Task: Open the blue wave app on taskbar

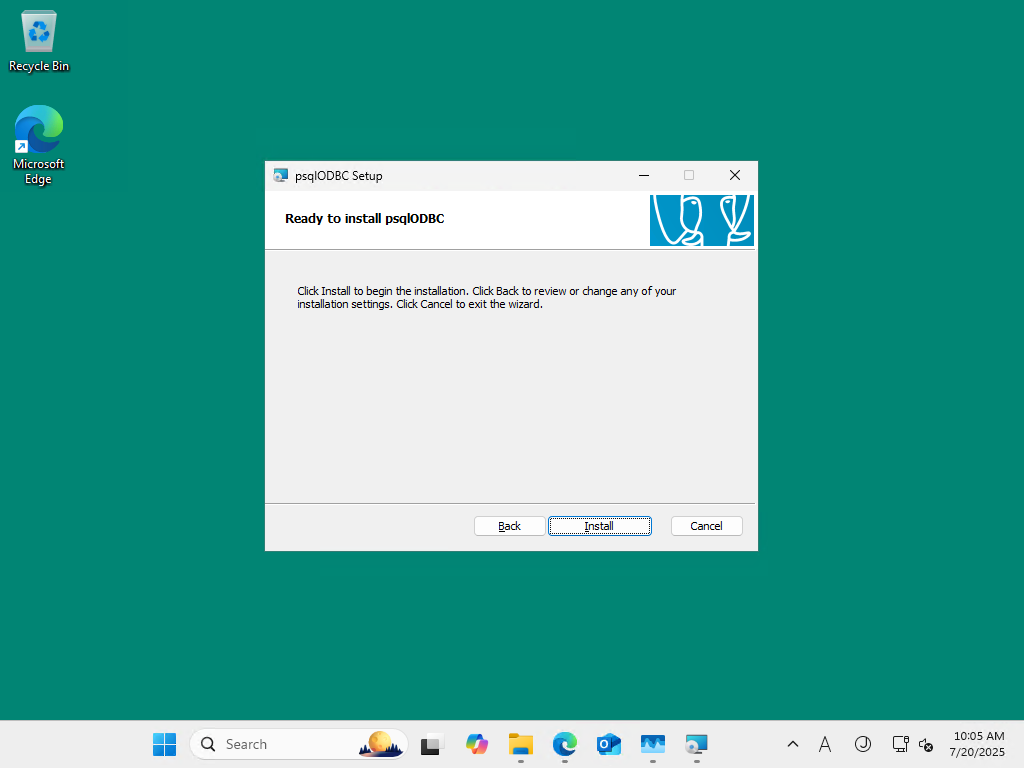Action: 652,744
